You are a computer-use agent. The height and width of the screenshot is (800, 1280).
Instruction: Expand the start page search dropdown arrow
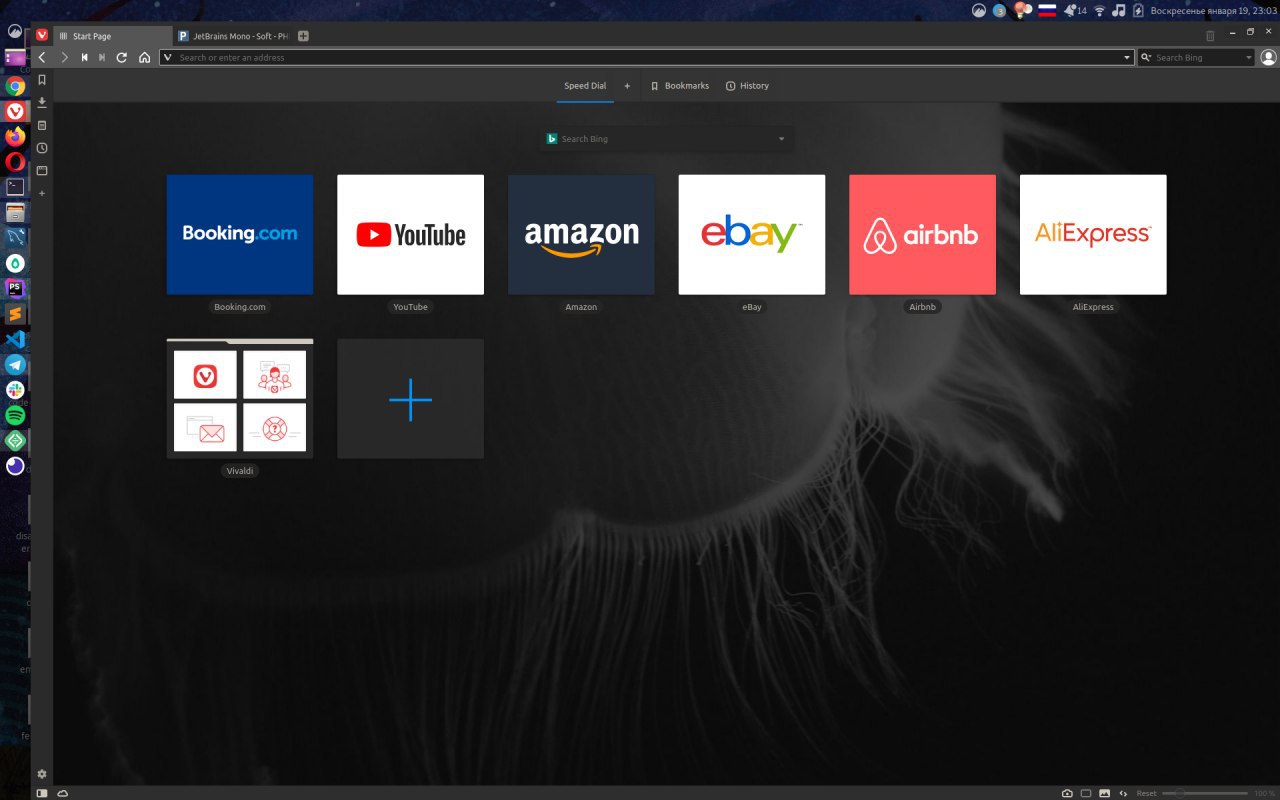pos(782,139)
